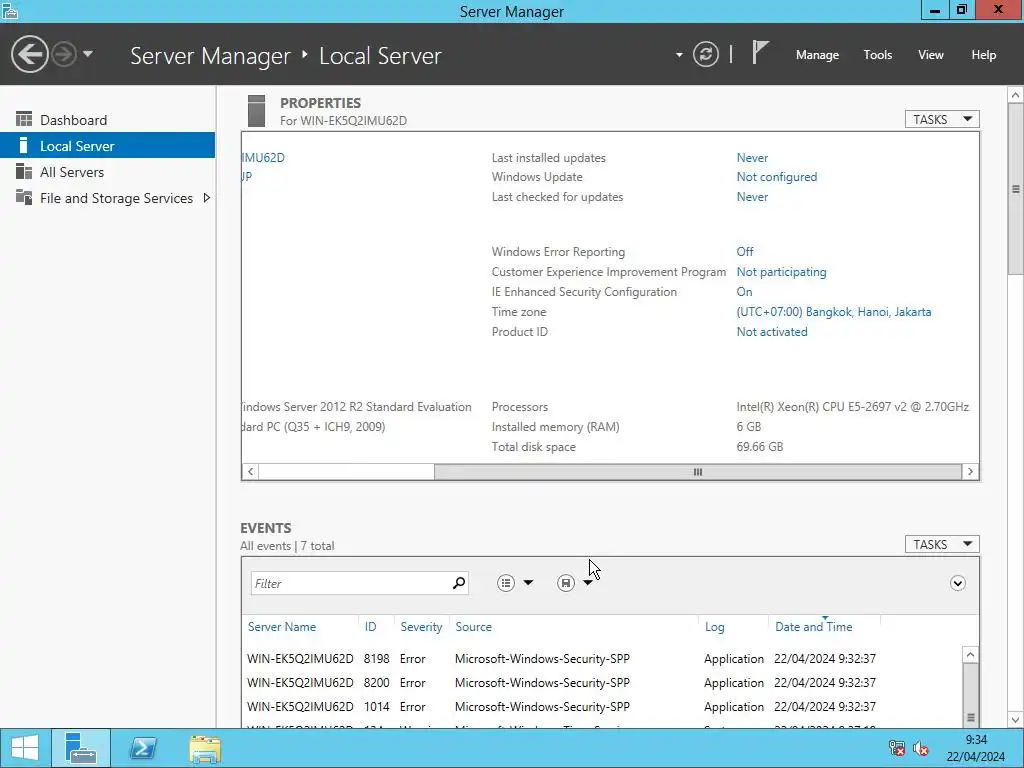Sort events by ID column
Viewport: 1024px width, 768px height.
click(x=370, y=626)
